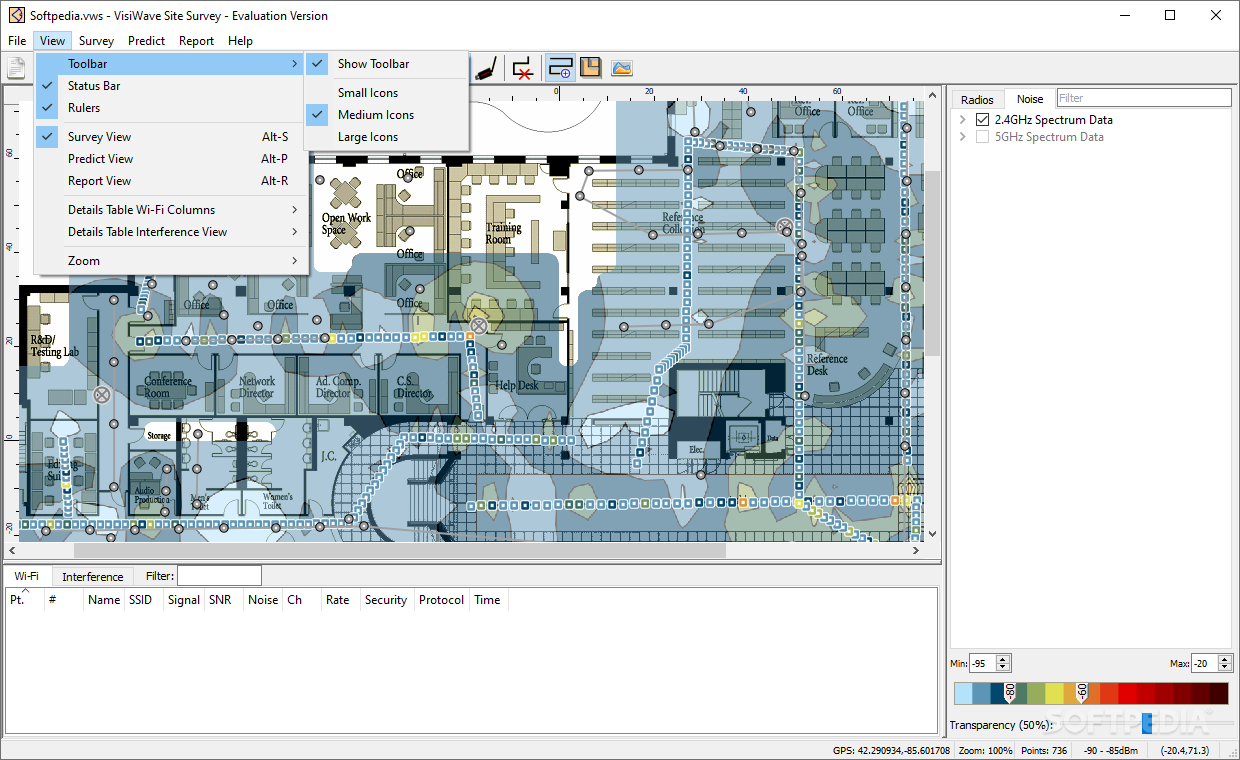This screenshot has width=1240, height=760.
Task: Click the Filter field in Radios panel
Action: (1144, 98)
